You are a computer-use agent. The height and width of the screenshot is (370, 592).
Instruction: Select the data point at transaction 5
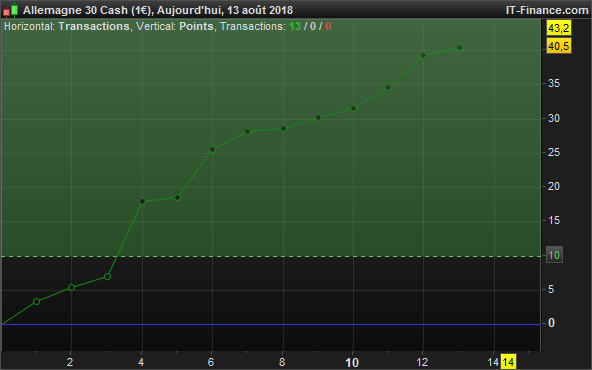(x=177, y=197)
